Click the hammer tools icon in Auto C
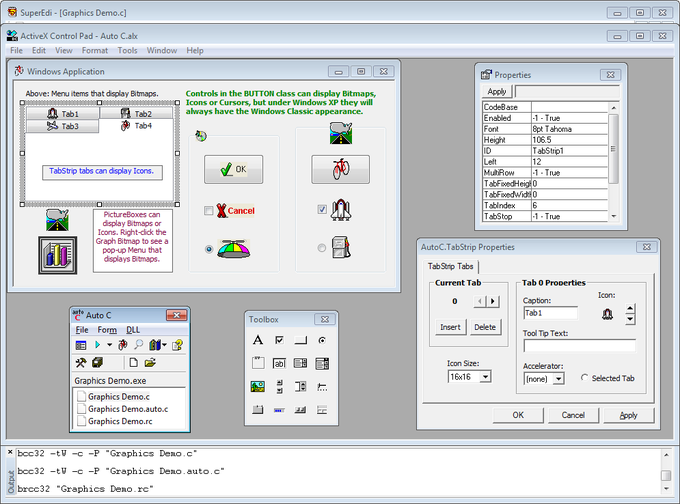 click(81, 363)
